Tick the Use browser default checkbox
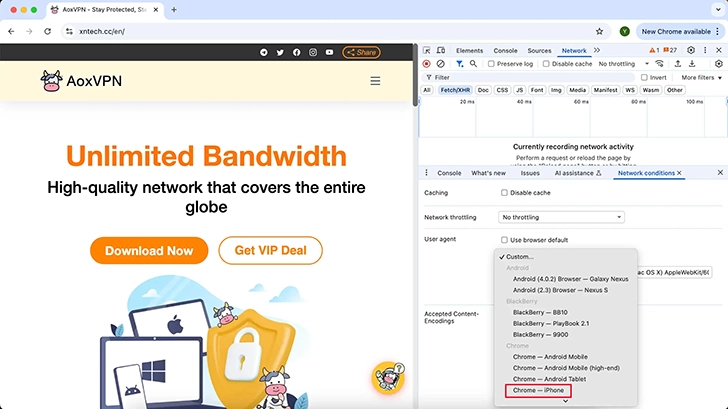Viewport: 728px width, 409px height. click(505, 240)
